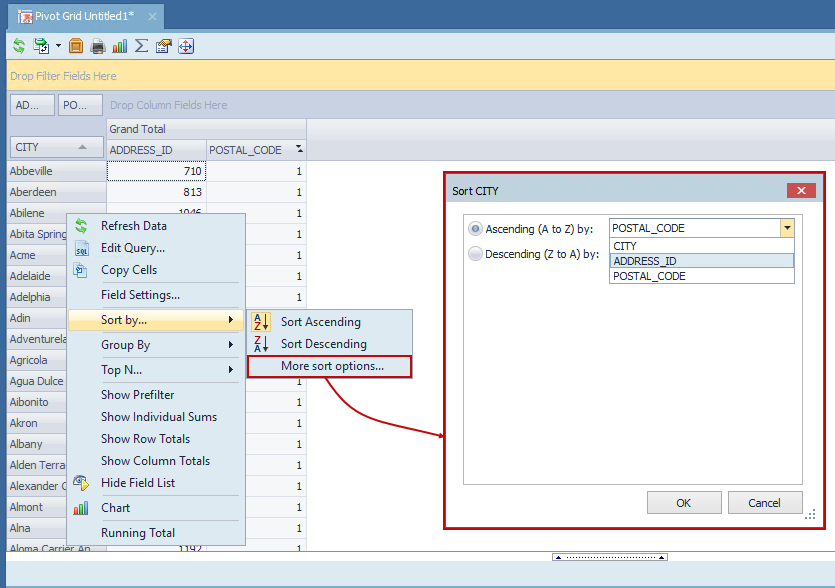Click the properties hand icon in toolbar
The image size is (835, 588).
[164, 46]
